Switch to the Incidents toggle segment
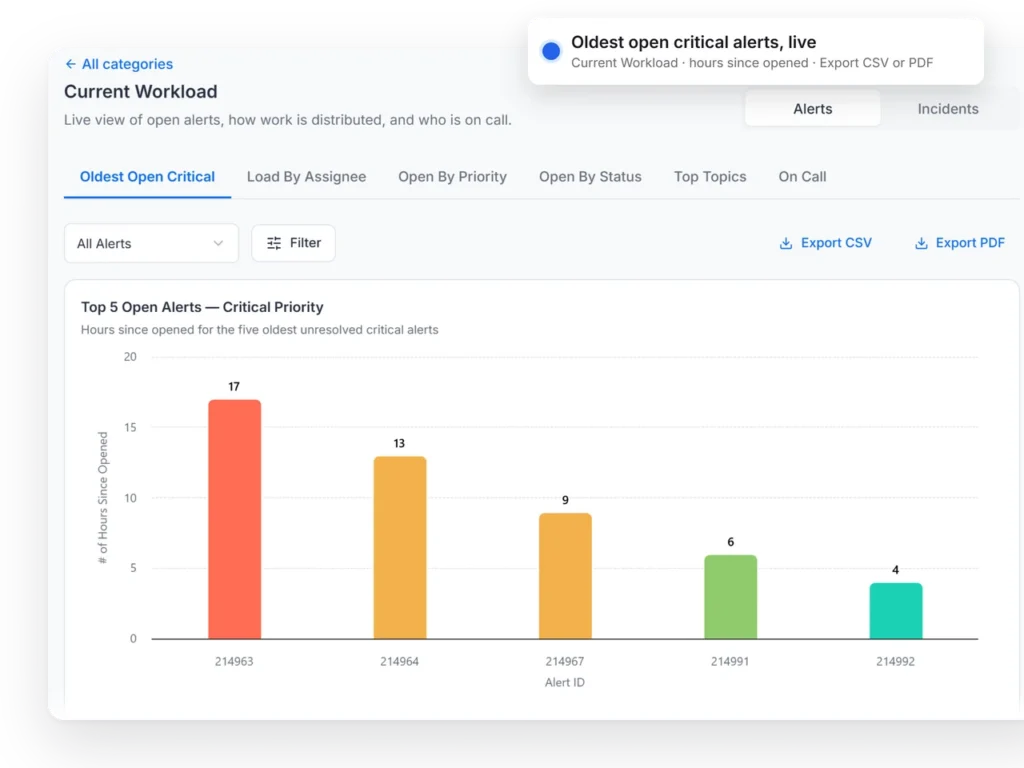This screenshot has height=768, width=1024. click(x=948, y=109)
